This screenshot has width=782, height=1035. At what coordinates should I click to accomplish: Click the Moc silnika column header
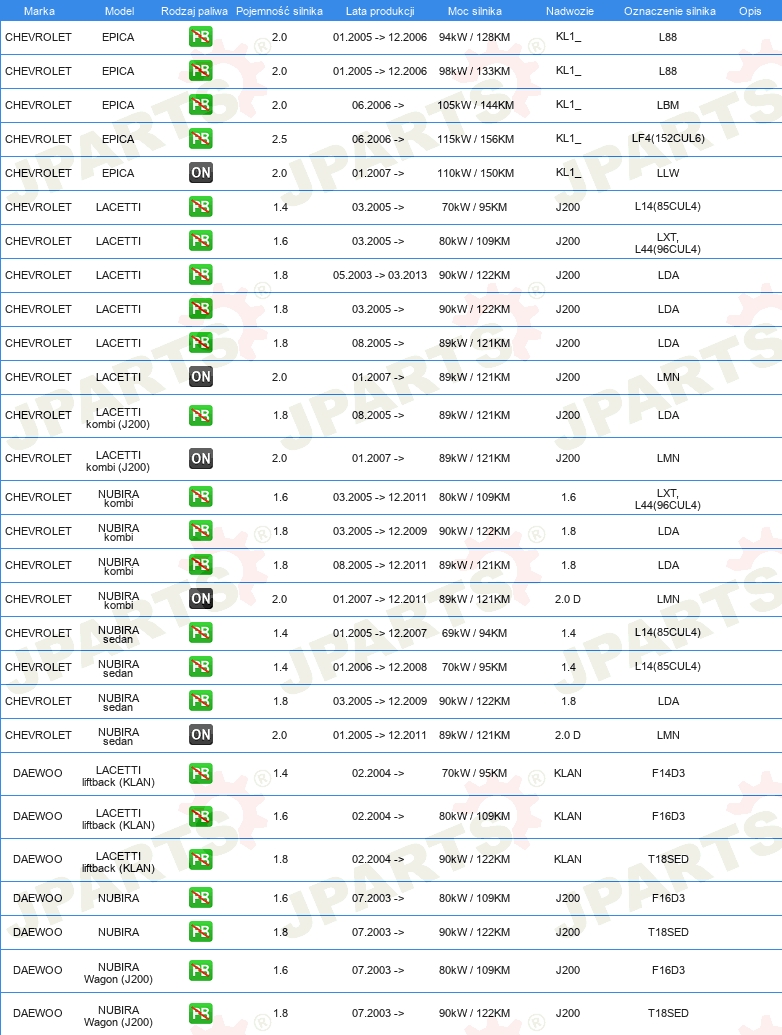[x=474, y=11]
